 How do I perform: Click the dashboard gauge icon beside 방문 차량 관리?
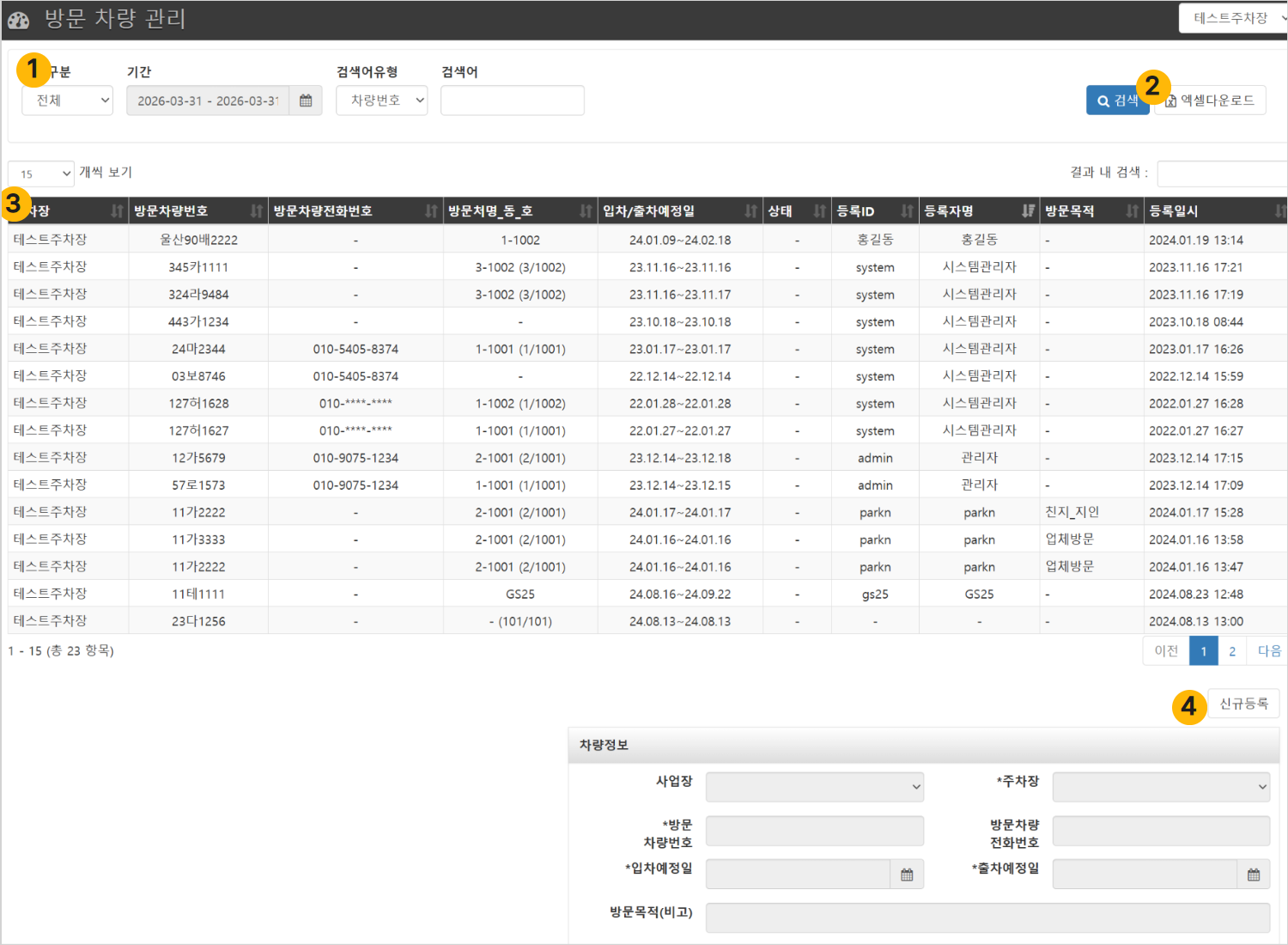point(18,20)
